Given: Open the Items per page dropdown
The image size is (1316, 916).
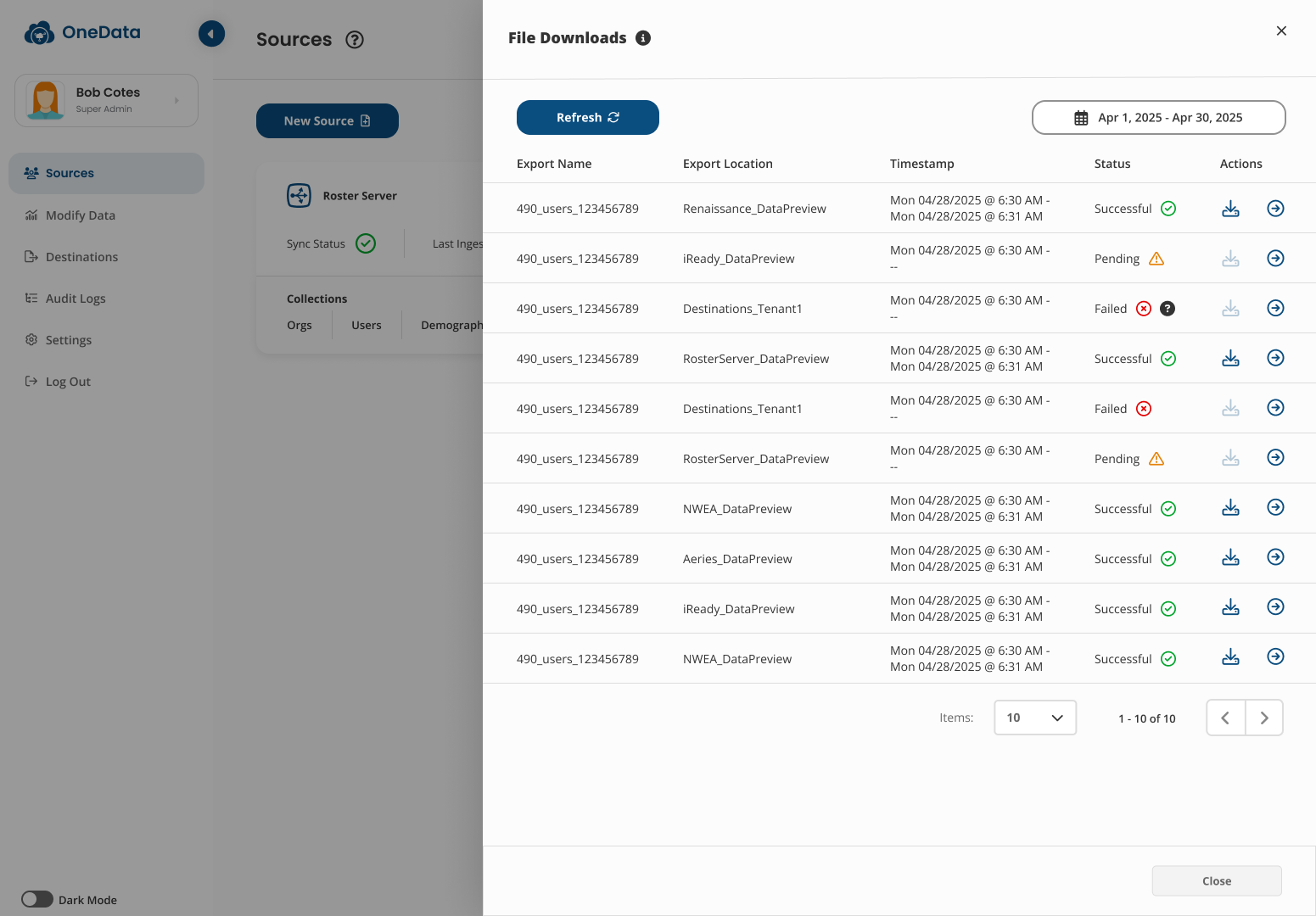Looking at the screenshot, I should tap(1035, 718).
